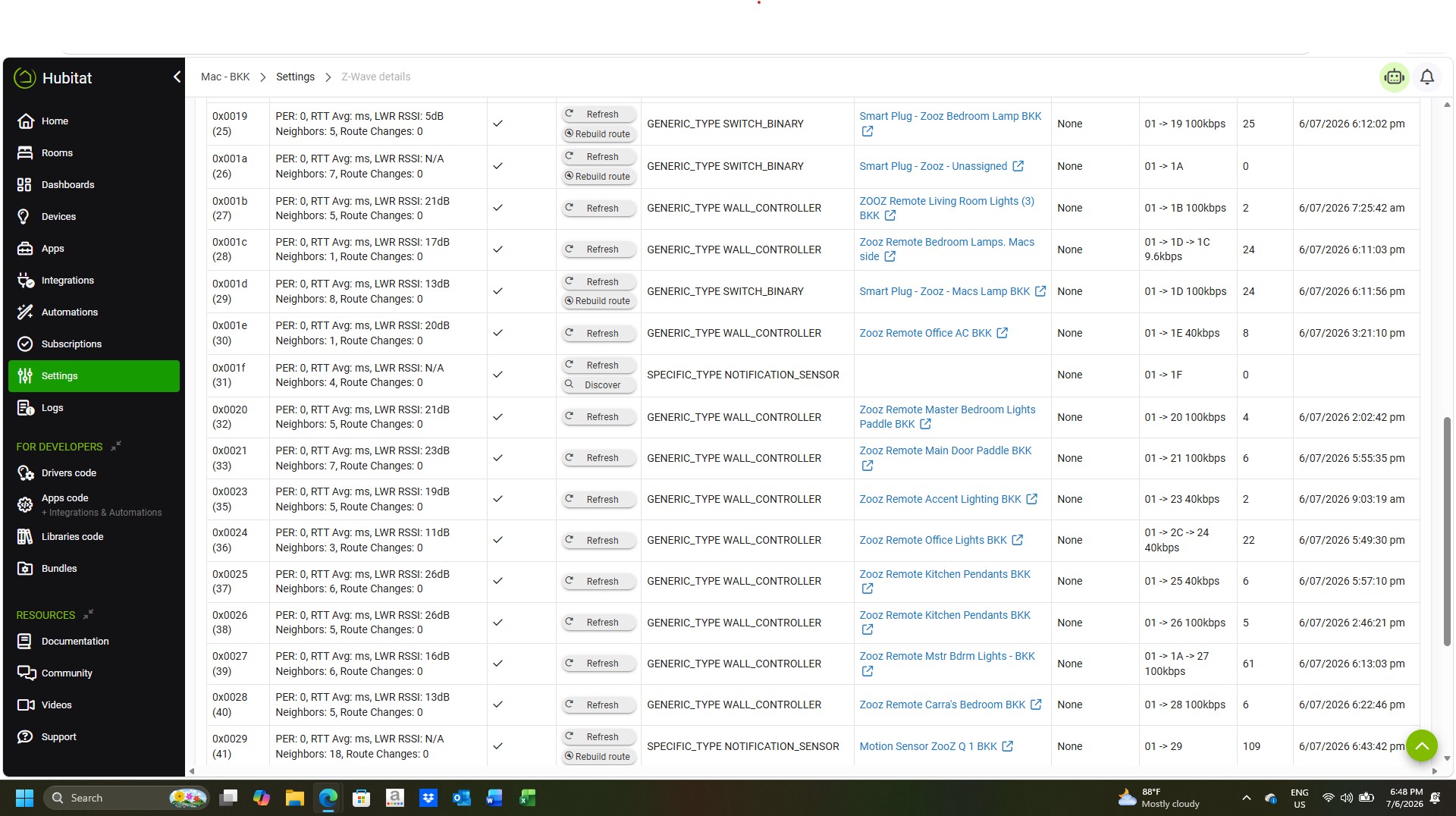The image size is (1456, 816).
Task: Open external link icon for Zooz Remote Office AC BKK
Action: [x=1003, y=333]
